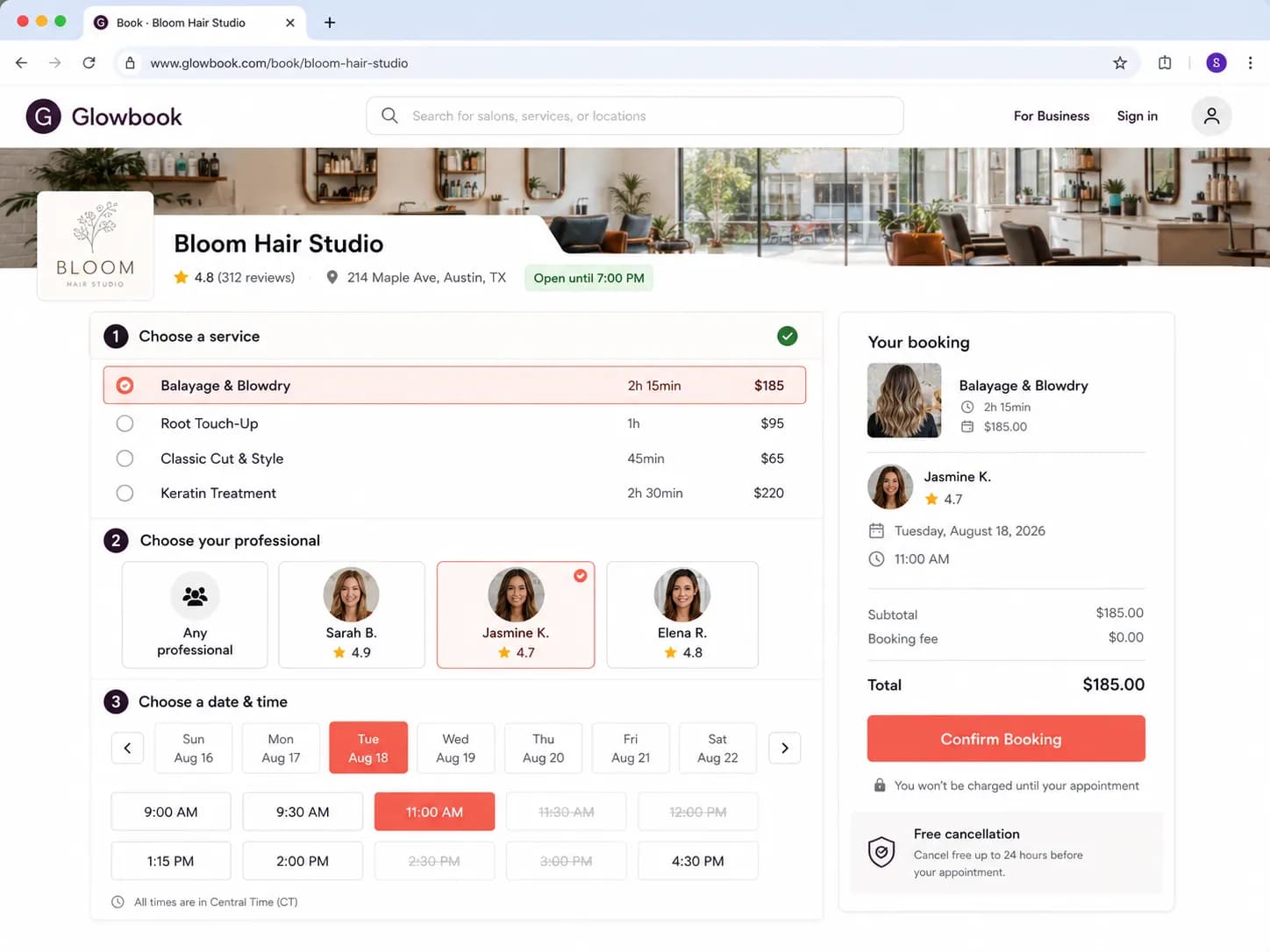The image size is (1270, 952).
Task: Pick the 4:30 PM time slot
Action: (x=698, y=861)
